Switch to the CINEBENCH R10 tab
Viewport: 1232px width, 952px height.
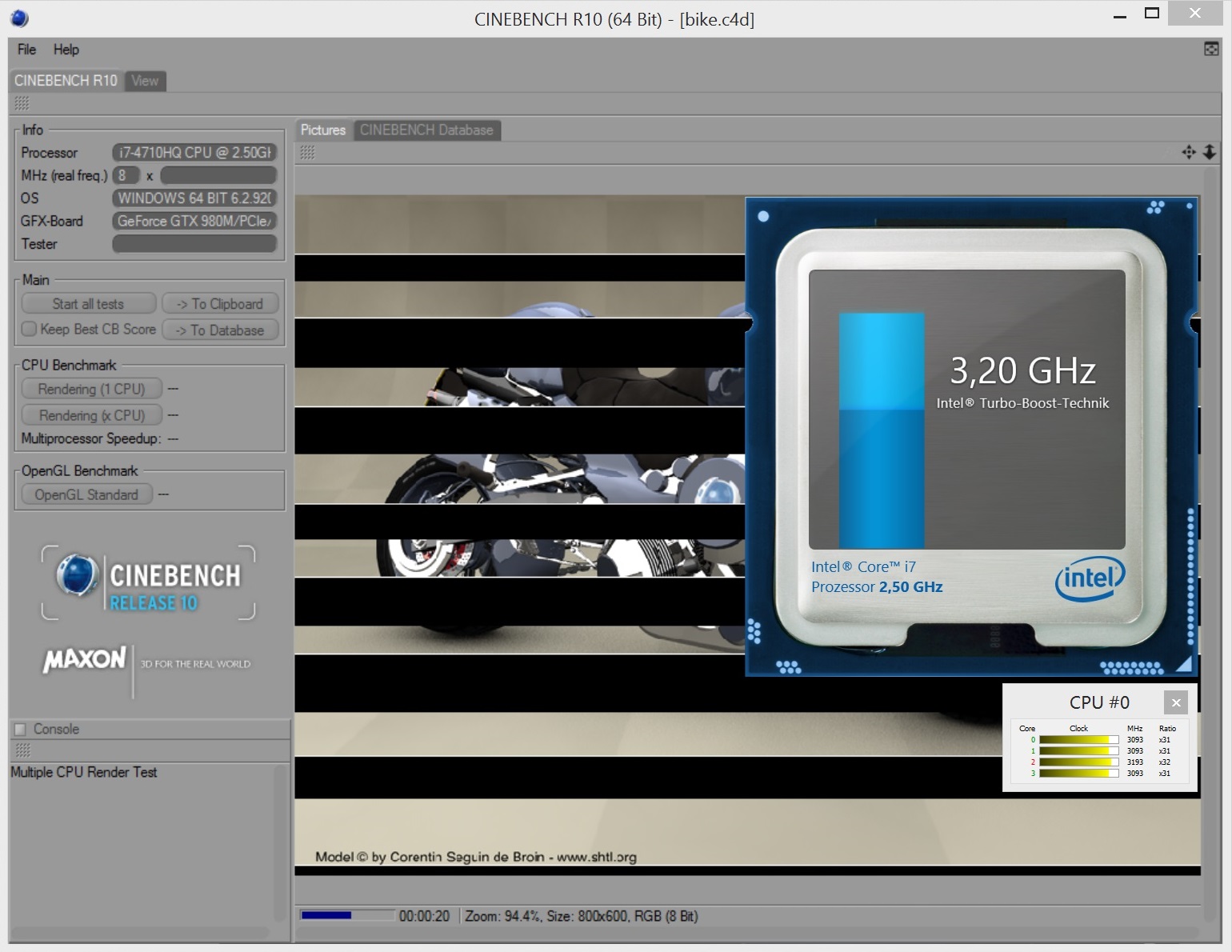point(66,81)
